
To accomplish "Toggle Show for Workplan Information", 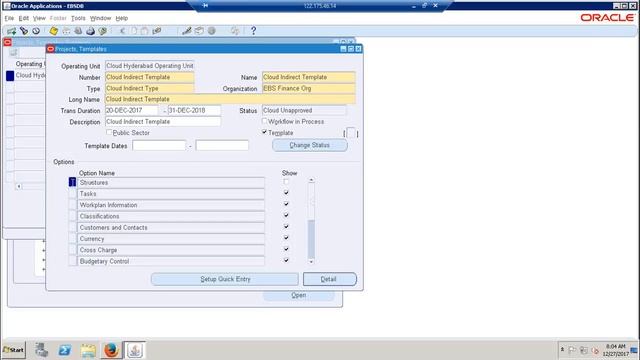I will point(286,204).
